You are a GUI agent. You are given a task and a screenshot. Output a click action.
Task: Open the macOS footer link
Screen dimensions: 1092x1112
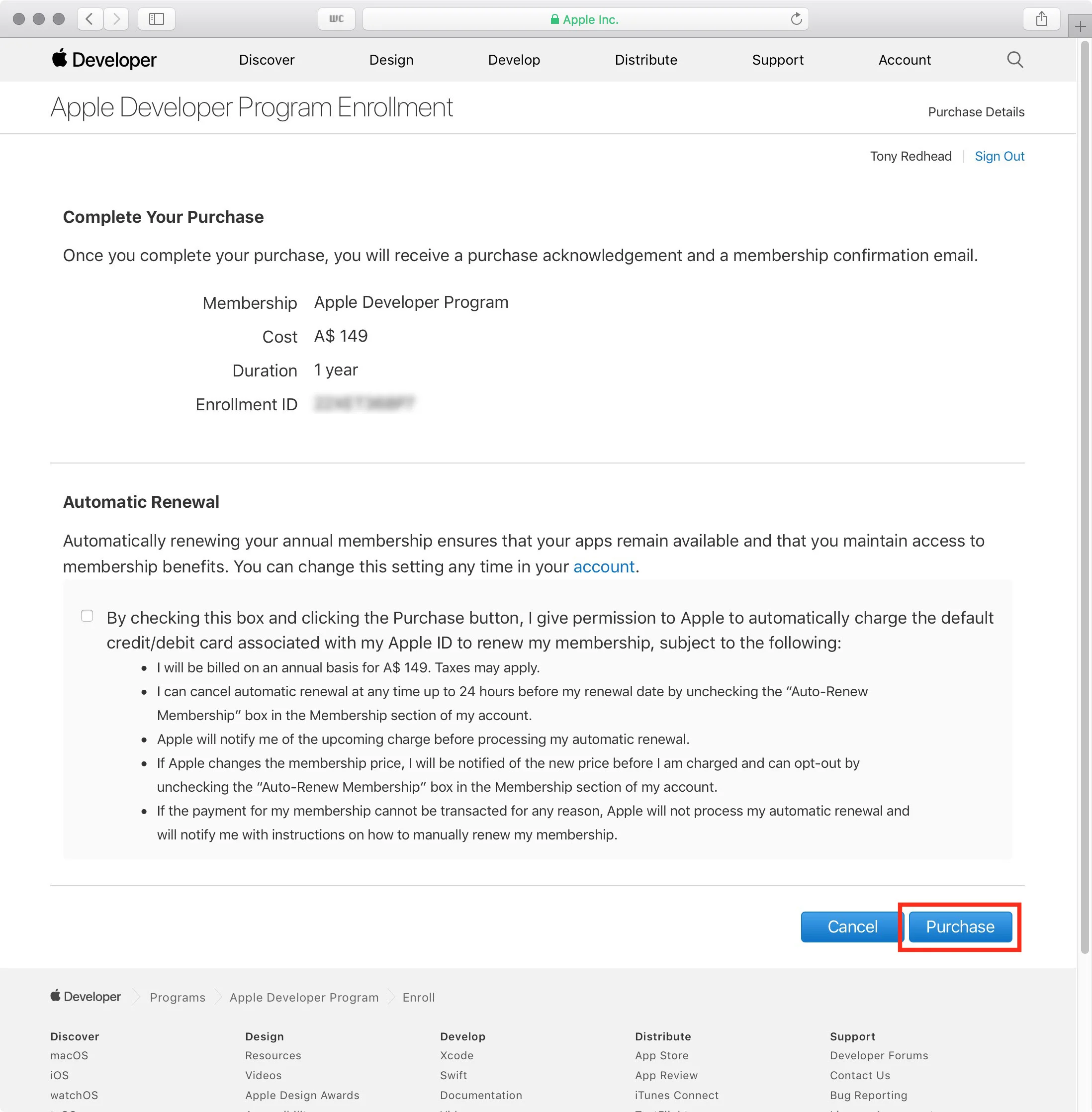[x=70, y=1055]
